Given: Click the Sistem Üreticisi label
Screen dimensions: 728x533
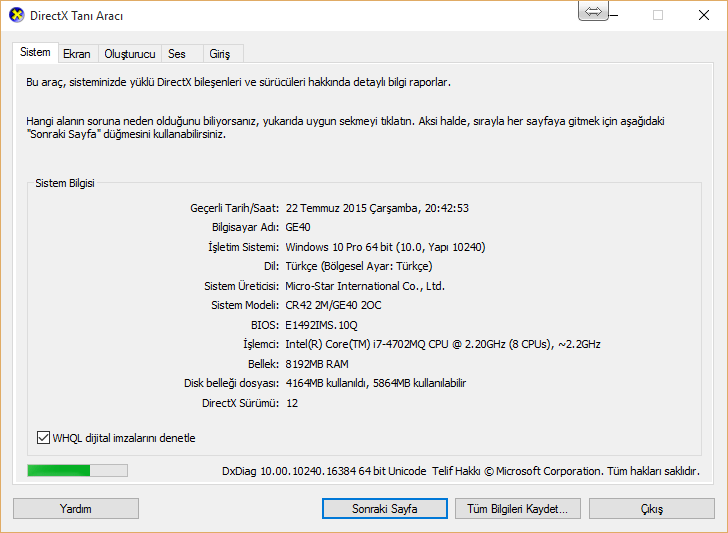Looking at the screenshot, I should point(241,286).
